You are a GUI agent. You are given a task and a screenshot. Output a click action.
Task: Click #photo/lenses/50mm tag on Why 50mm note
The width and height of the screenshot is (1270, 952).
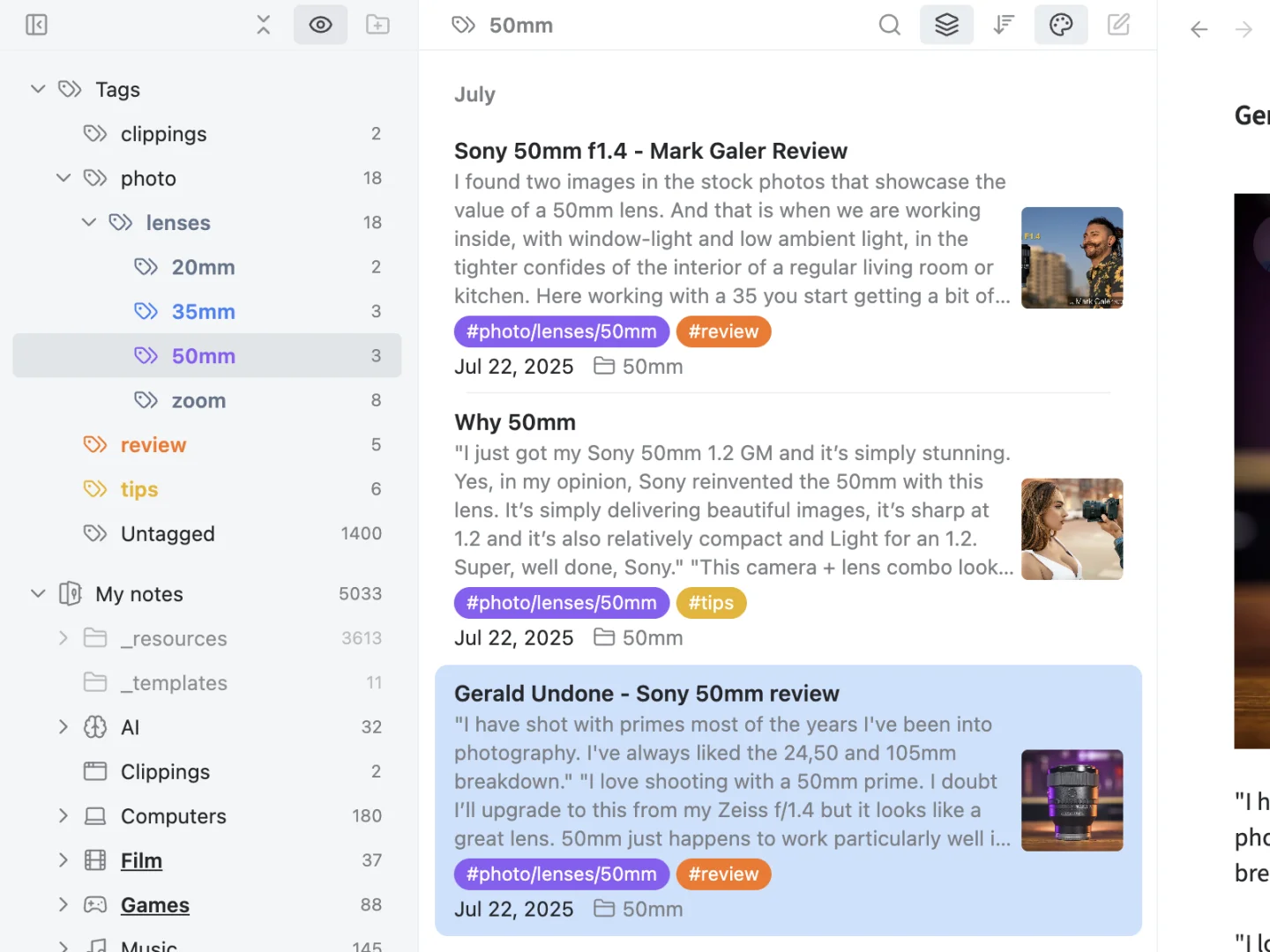click(x=562, y=603)
